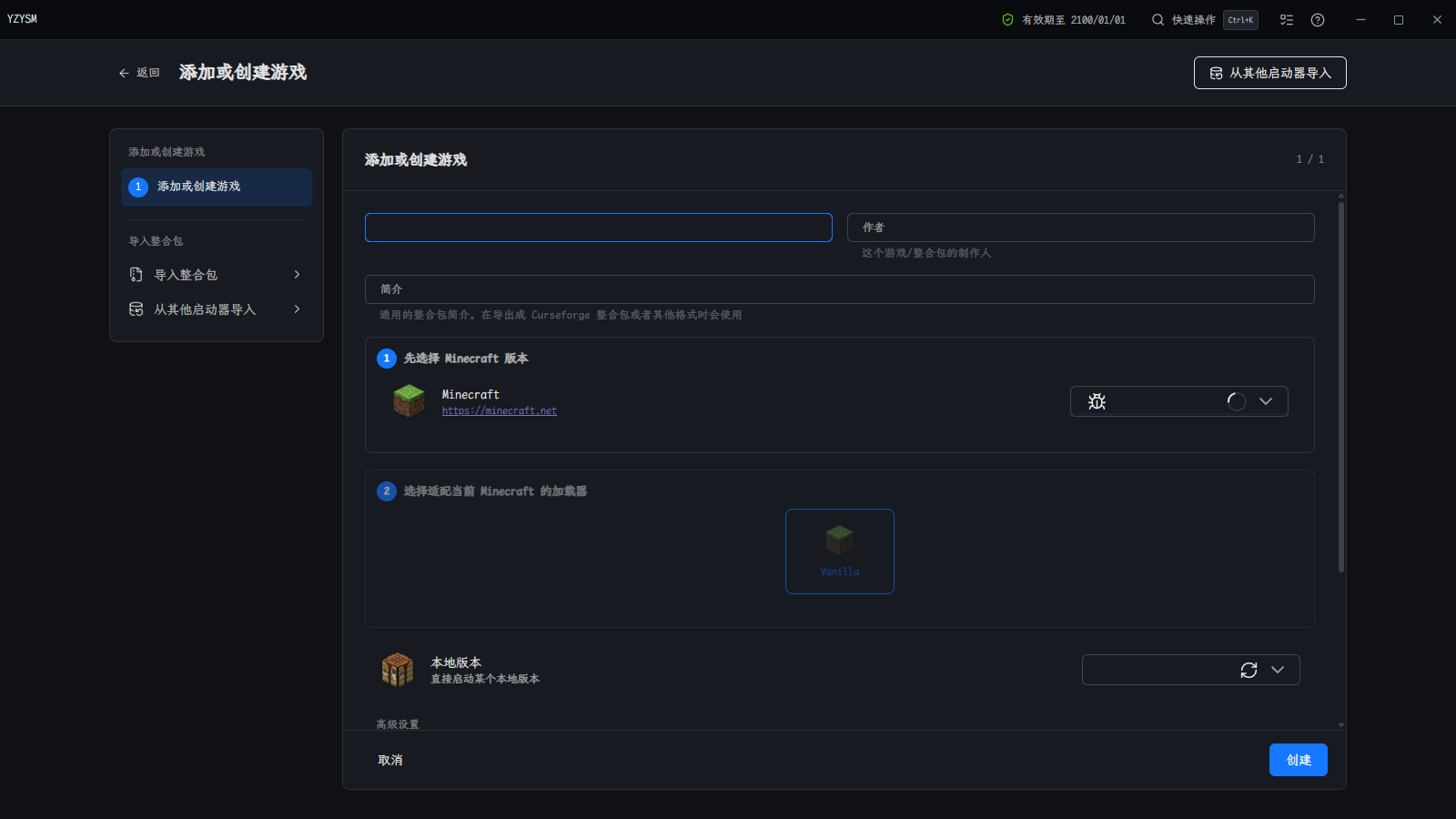Click the page counter 1 / 1
Viewport: 1456px width, 819px height.
(1310, 159)
